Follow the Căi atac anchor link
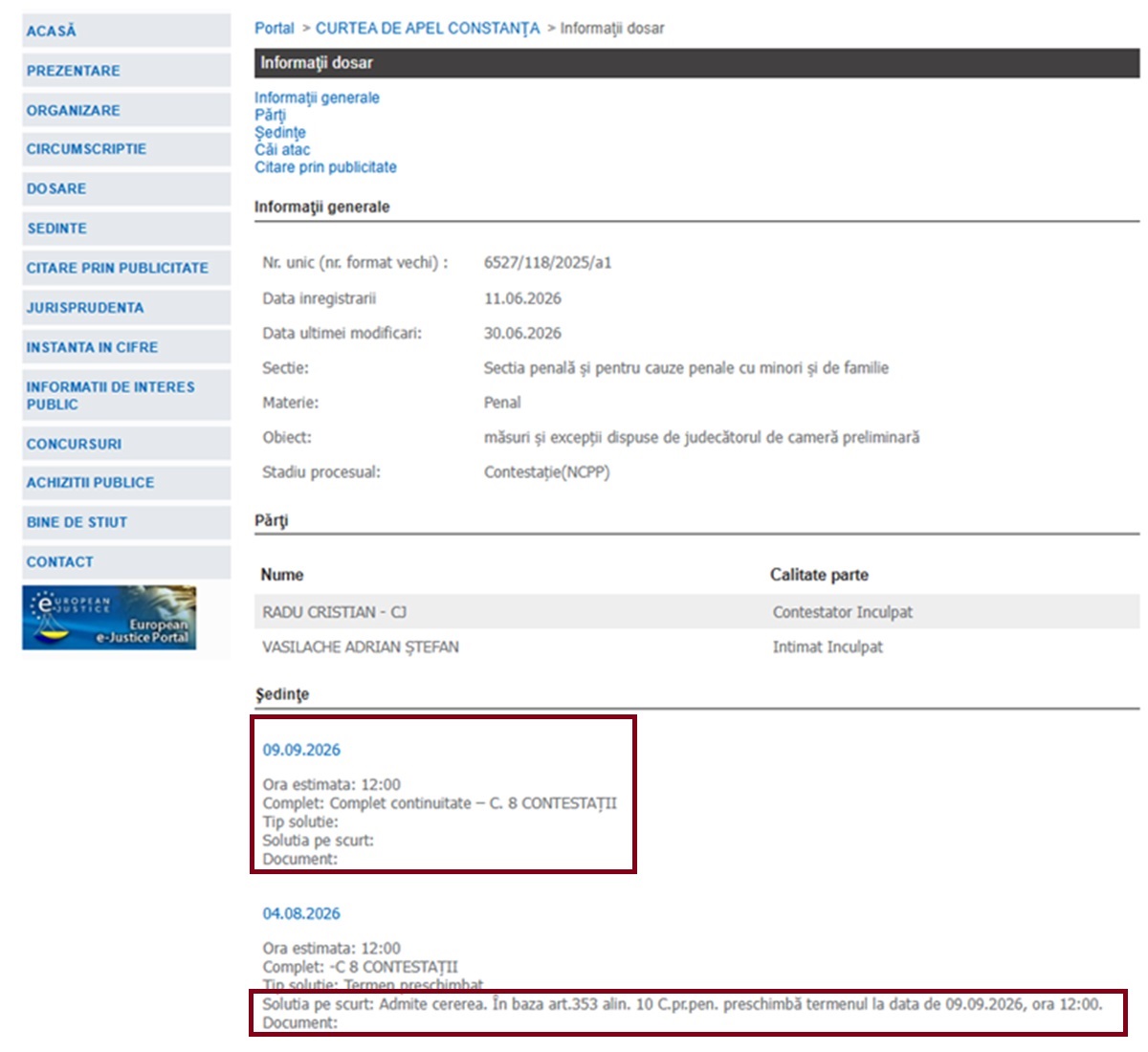The width and height of the screenshot is (1148, 1052). pyautogui.click(x=282, y=149)
